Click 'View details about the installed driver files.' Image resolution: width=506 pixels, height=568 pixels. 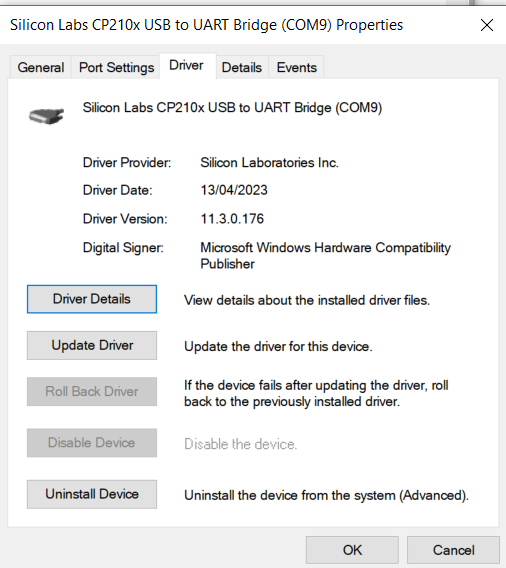click(307, 300)
